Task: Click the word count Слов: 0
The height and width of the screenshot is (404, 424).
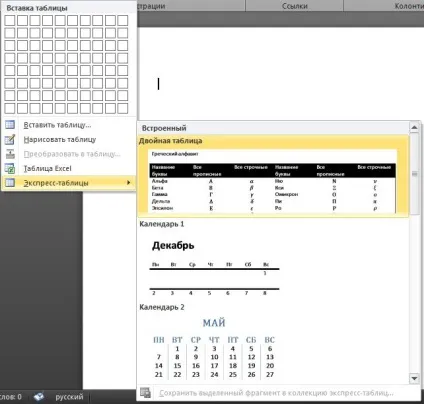Action: [11, 397]
